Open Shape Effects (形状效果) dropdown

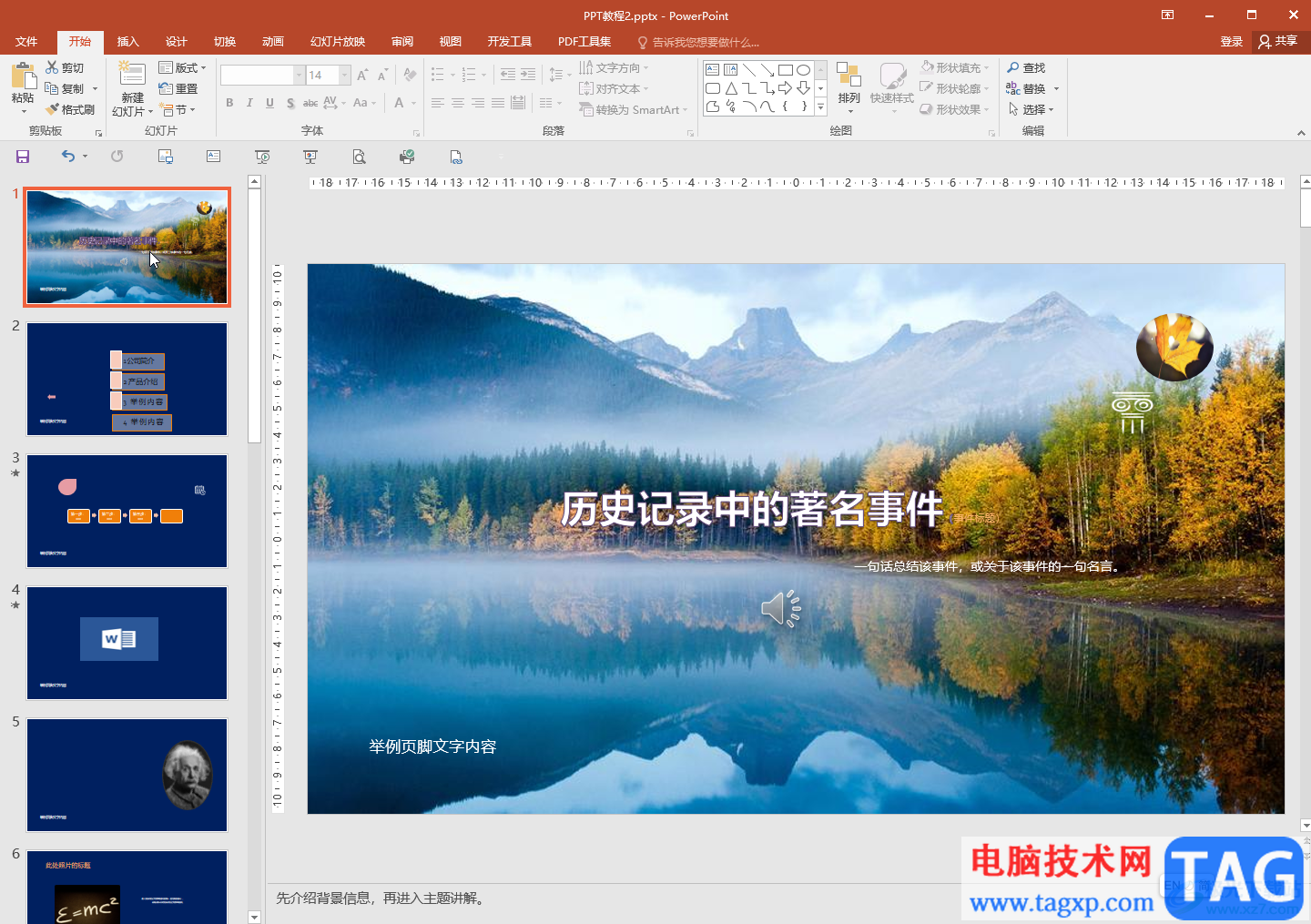[955, 109]
